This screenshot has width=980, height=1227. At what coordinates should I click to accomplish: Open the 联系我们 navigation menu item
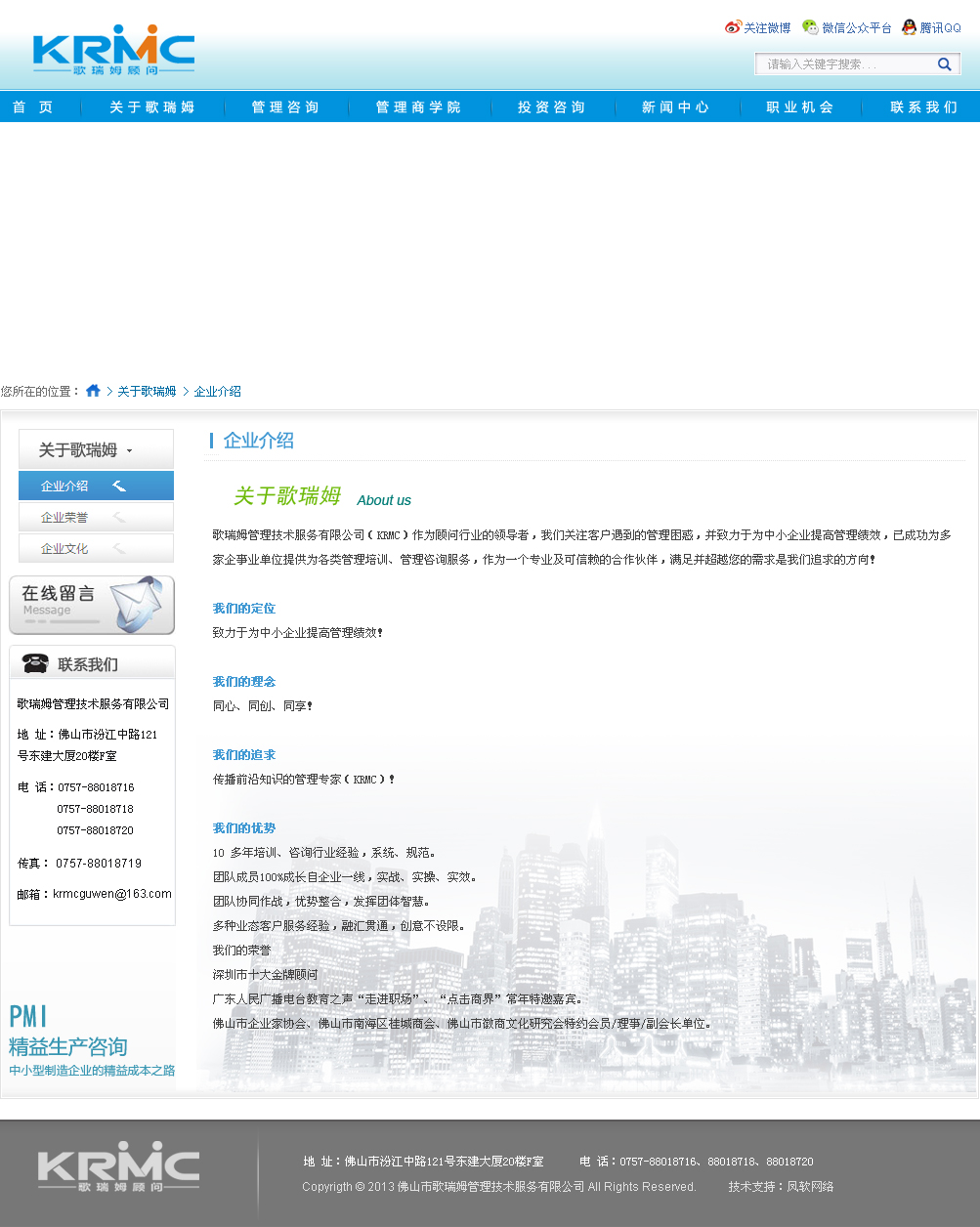pos(923,107)
